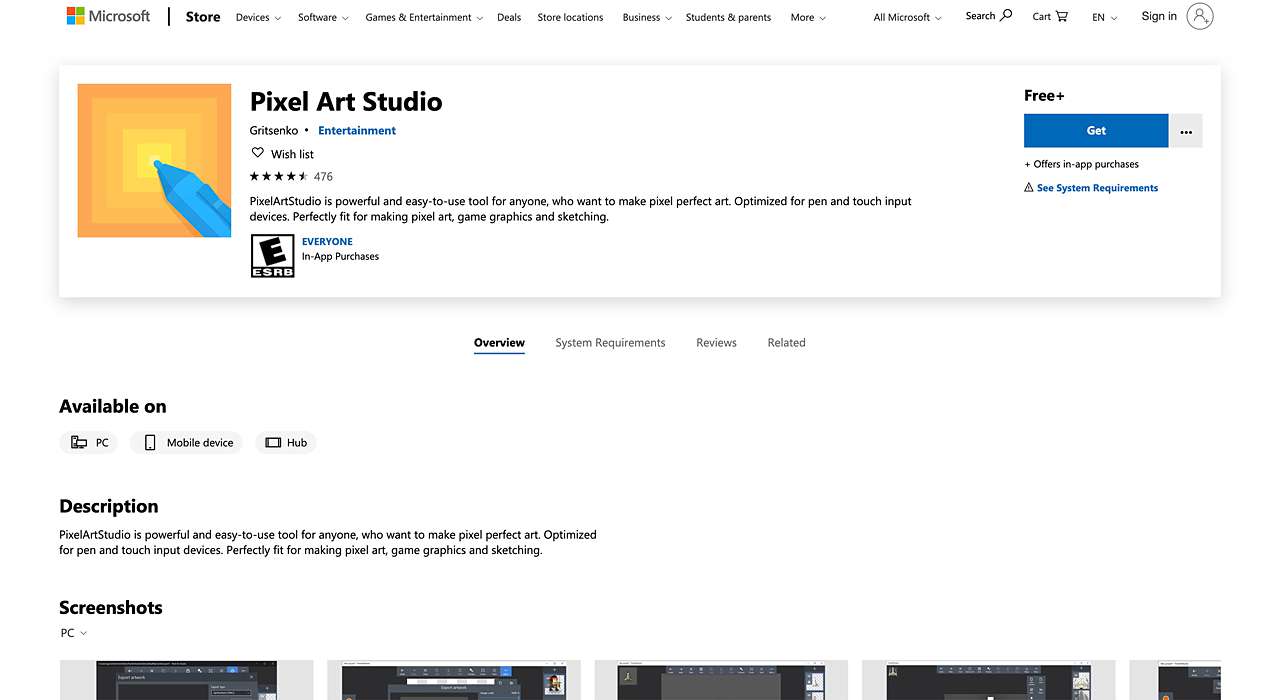Screen dimensions: 1280x700
Task: Open the PC screenshots platform dropdown
Action: pyautogui.click(x=73, y=633)
